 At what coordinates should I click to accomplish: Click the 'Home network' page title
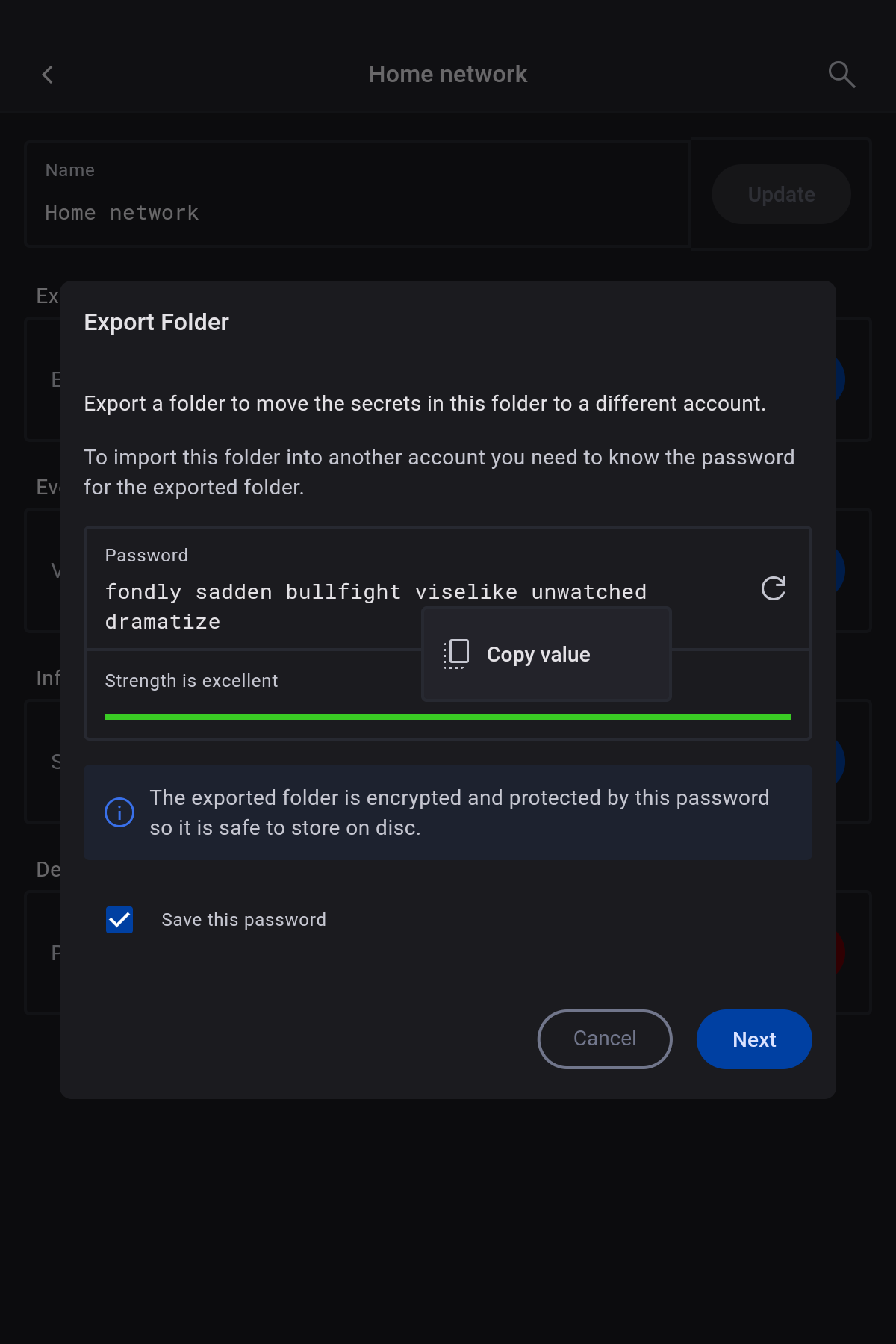(448, 75)
